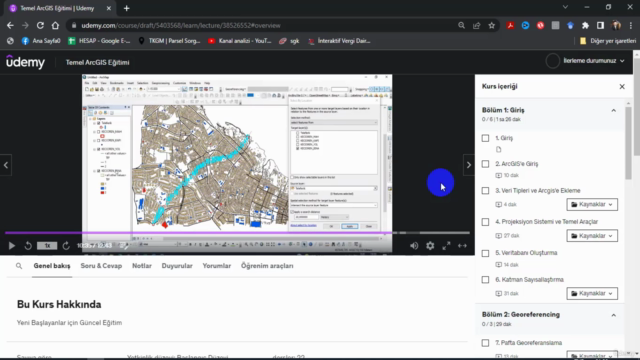
Task: Open lecture 5. Veritabanı Oluşturma
Action: (526, 253)
